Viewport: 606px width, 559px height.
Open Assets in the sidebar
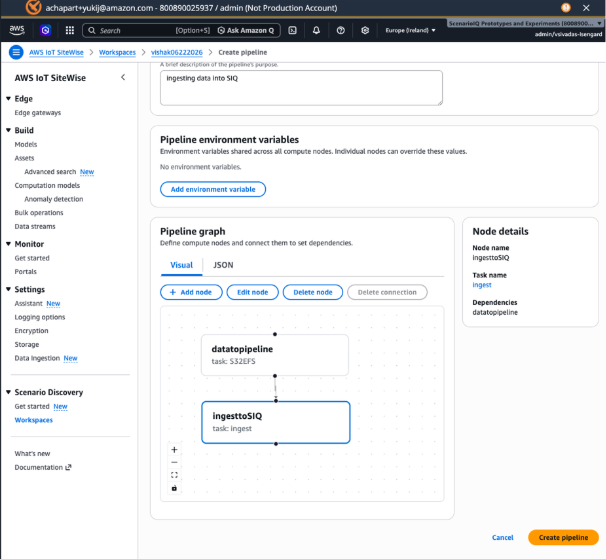[24, 158]
